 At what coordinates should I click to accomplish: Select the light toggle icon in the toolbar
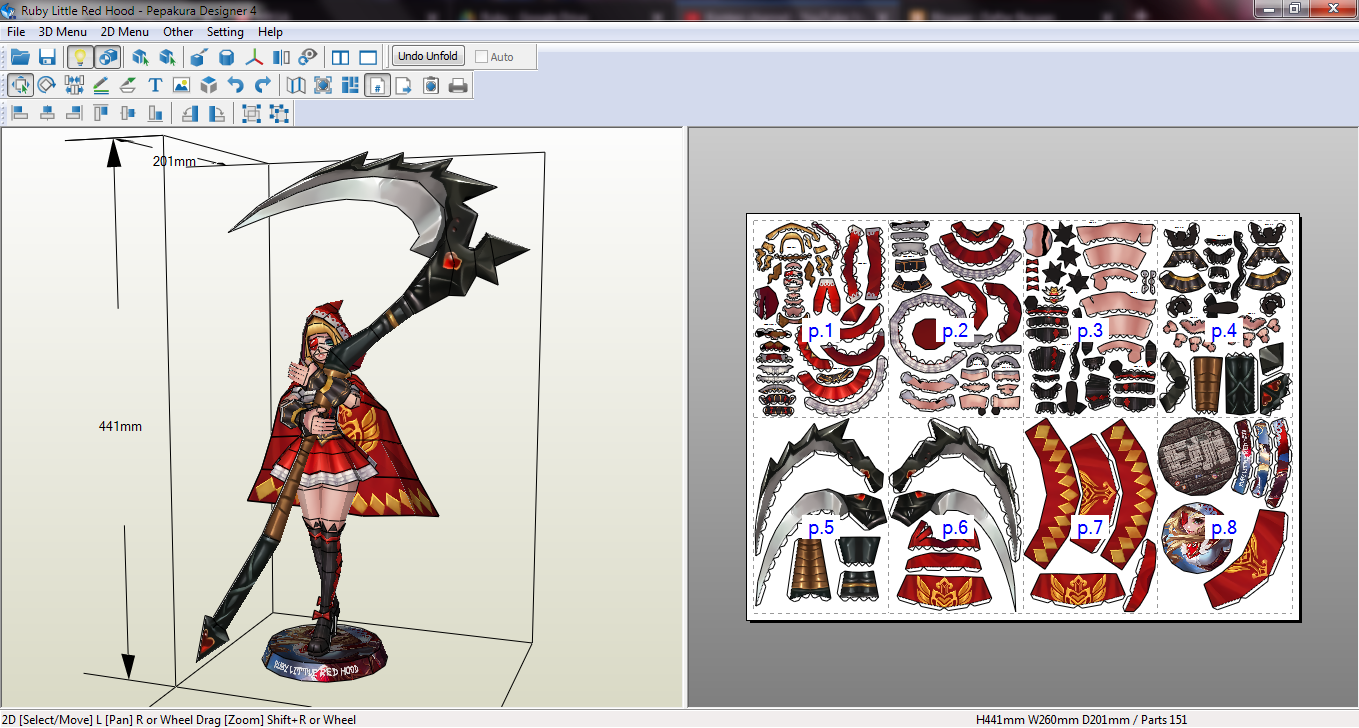click(x=82, y=57)
